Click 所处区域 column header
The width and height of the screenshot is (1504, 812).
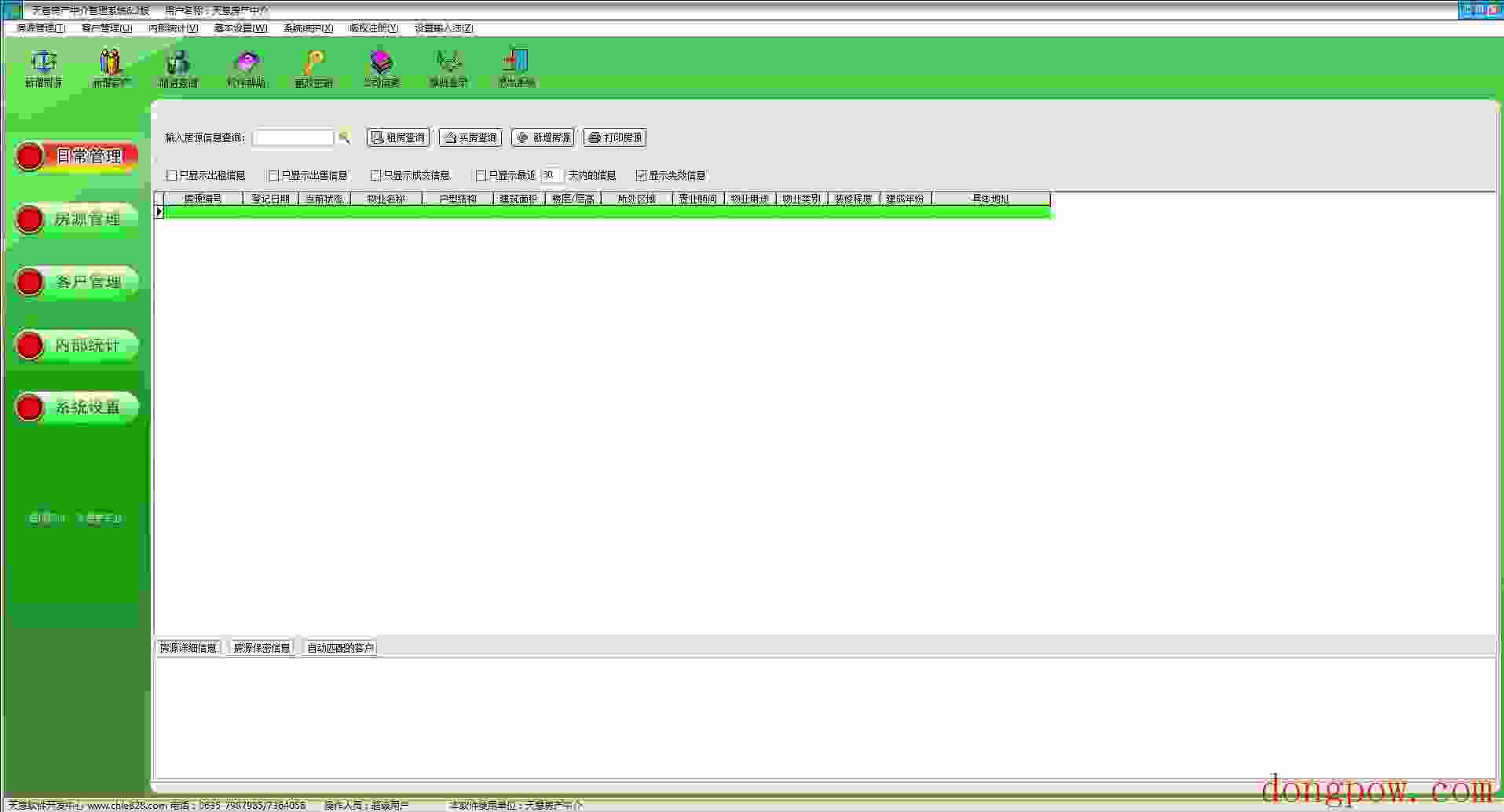[x=637, y=199]
